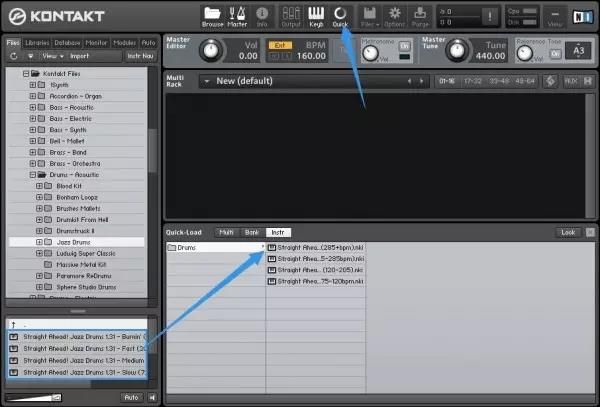Click the Import button in browser
The height and width of the screenshot is (407, 600).
coord(79,57)
